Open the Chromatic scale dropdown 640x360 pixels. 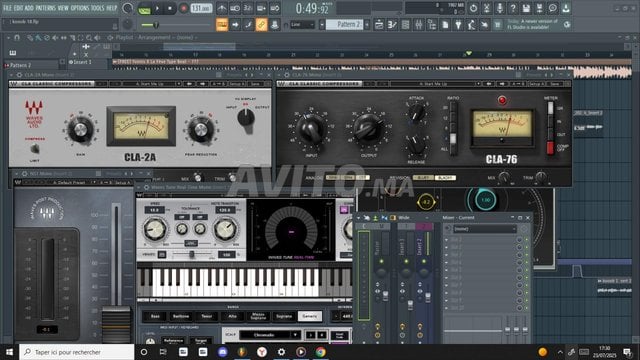(x=269, y=335)
